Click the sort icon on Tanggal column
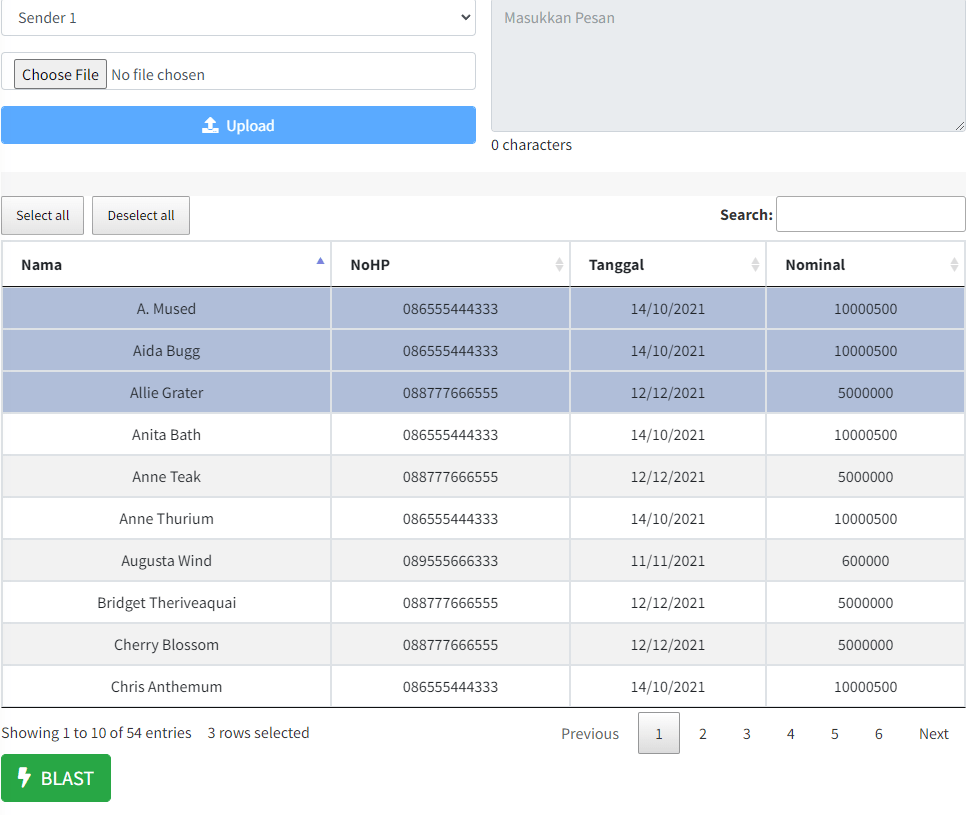This screenshot has width=974, height=815. [x=757, y=264]
